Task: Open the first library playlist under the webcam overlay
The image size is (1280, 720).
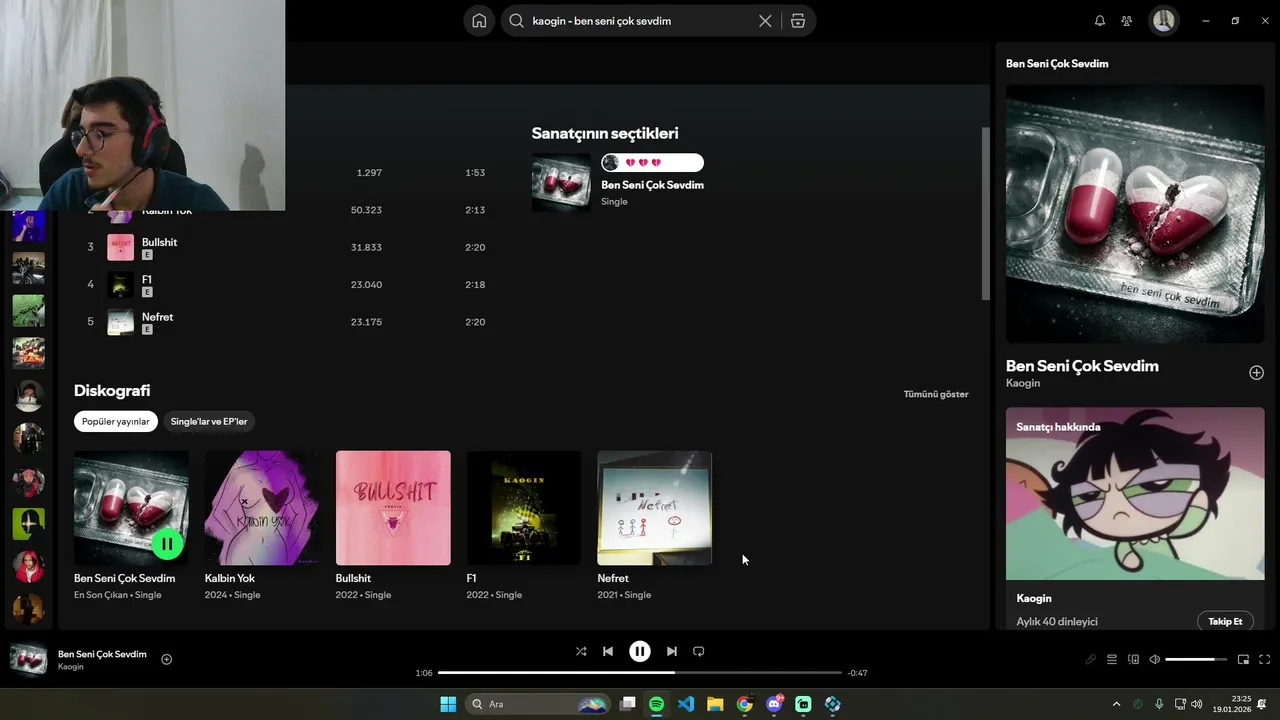Action: click(x=29, y=226)
